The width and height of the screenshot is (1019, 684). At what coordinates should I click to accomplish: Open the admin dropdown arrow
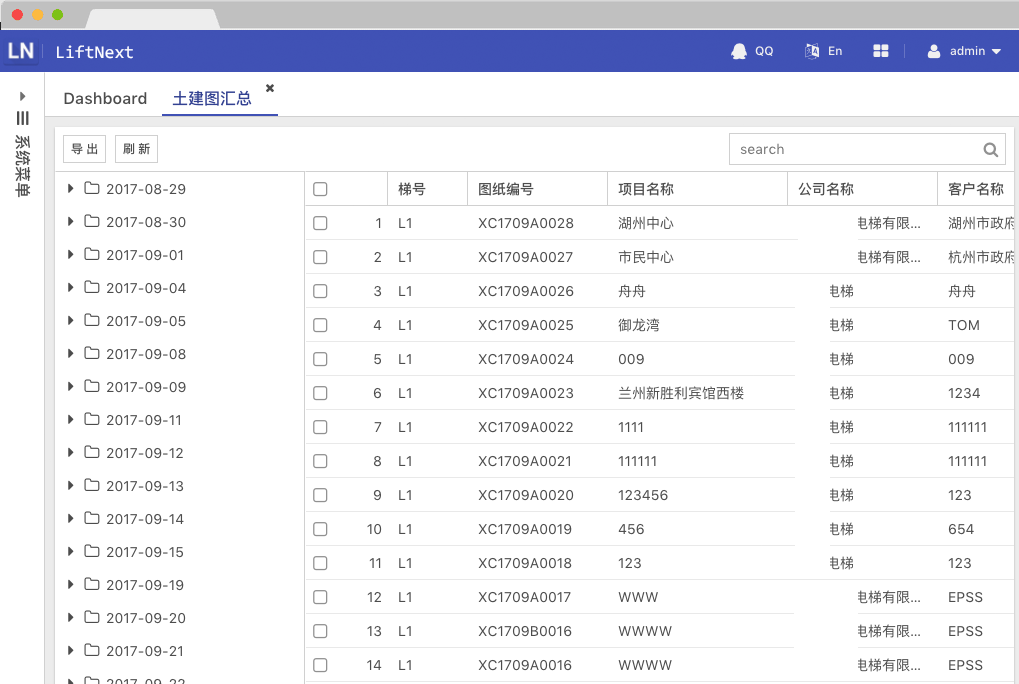click(996, 52)
